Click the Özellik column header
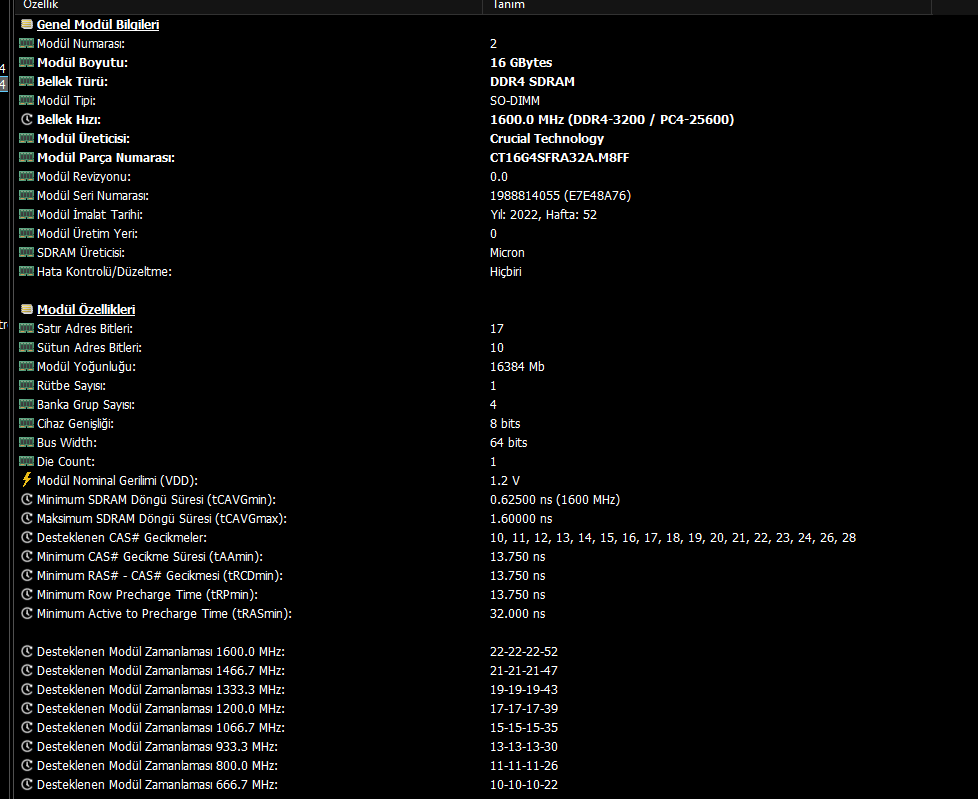This screenshot has height=799, width=978. pyautogui.click(x=248, y=5)
